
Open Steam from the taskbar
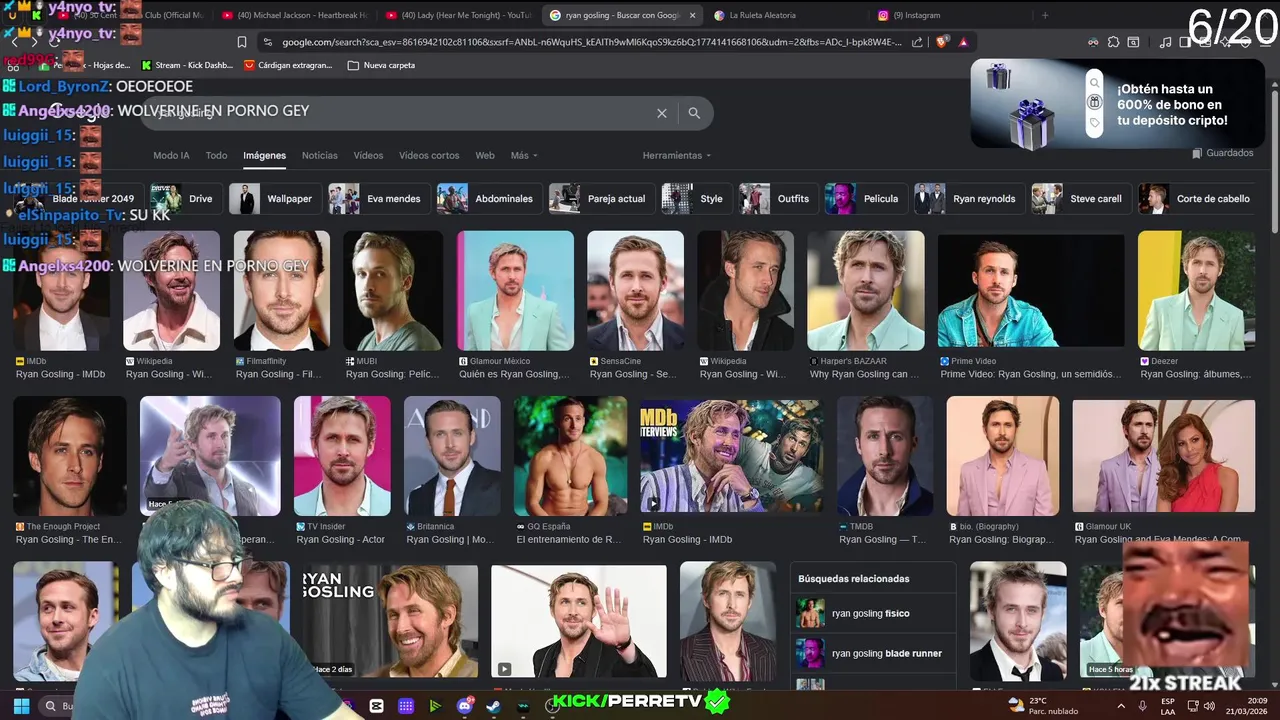click(x=493, y=706)
